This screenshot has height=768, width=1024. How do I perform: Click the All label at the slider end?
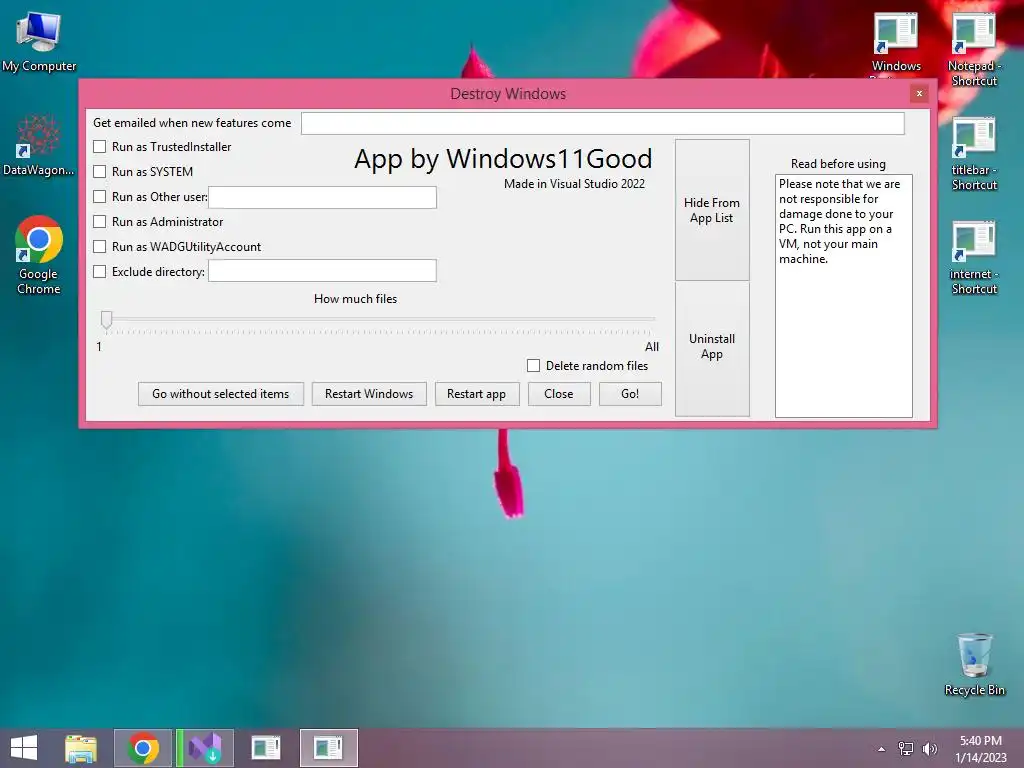click(652, 347)
